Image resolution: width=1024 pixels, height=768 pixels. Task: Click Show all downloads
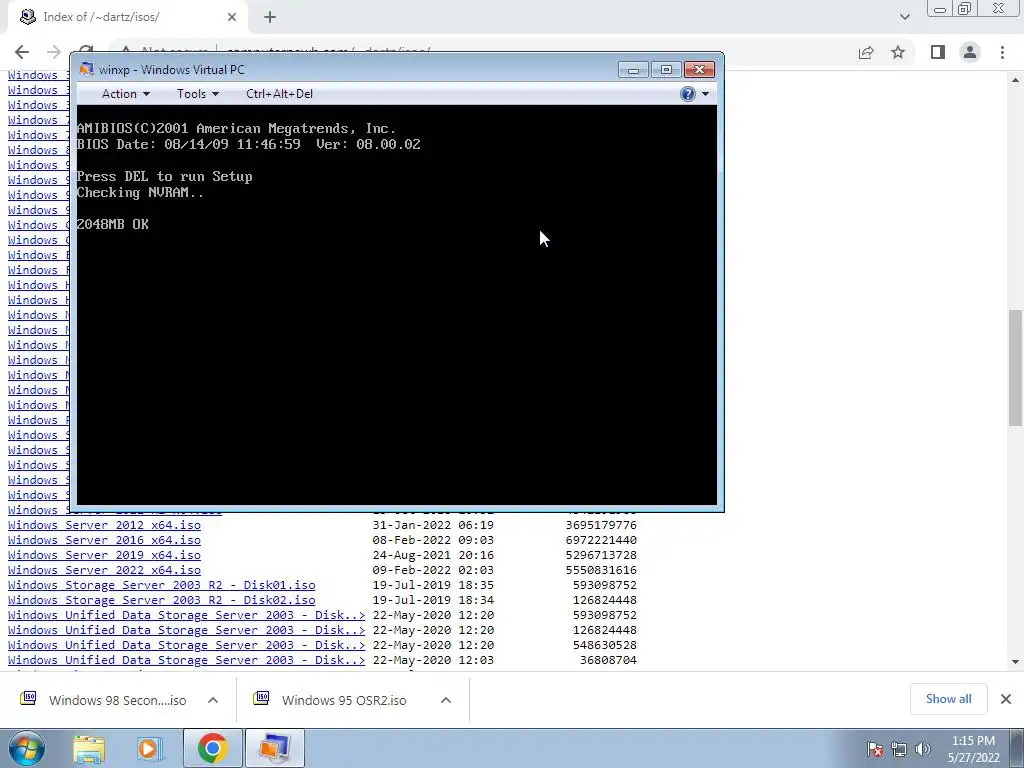pyautogui.click(x=948, y=699)
